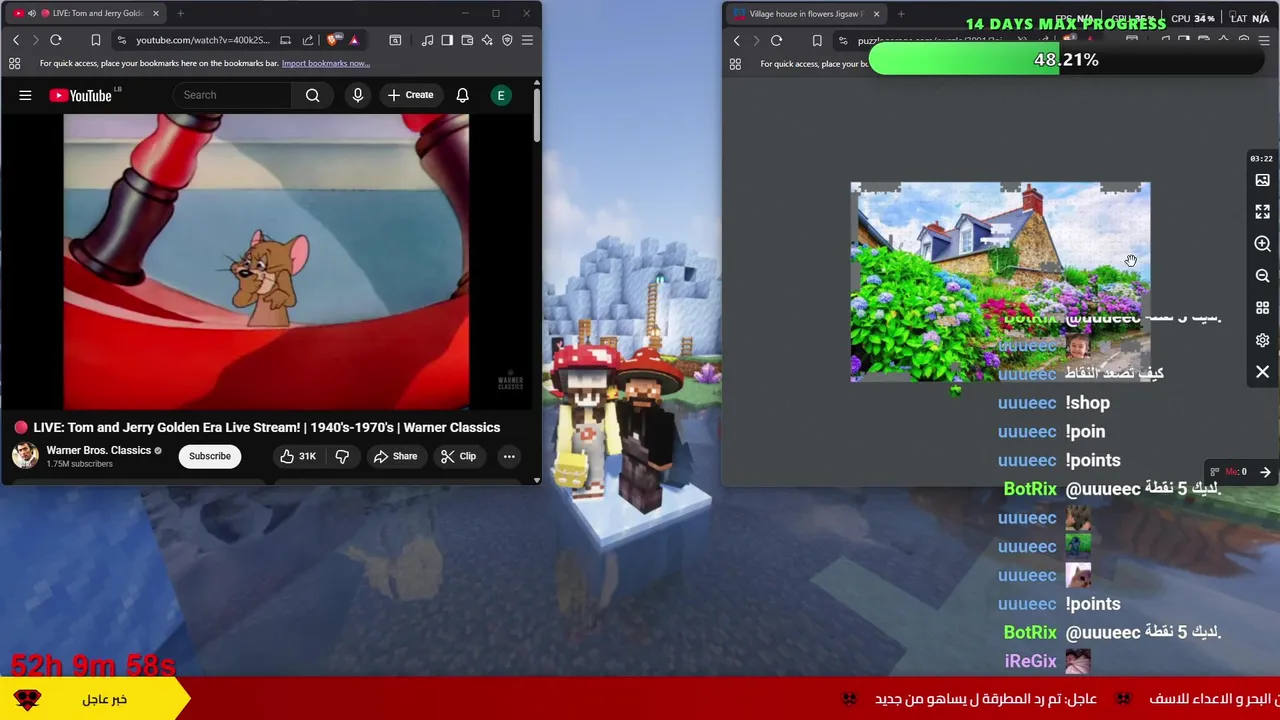Open the apps grid on YouTube window bookmarks bar
This screenshot has width=1280, height=720.
(x=15, y=63)
